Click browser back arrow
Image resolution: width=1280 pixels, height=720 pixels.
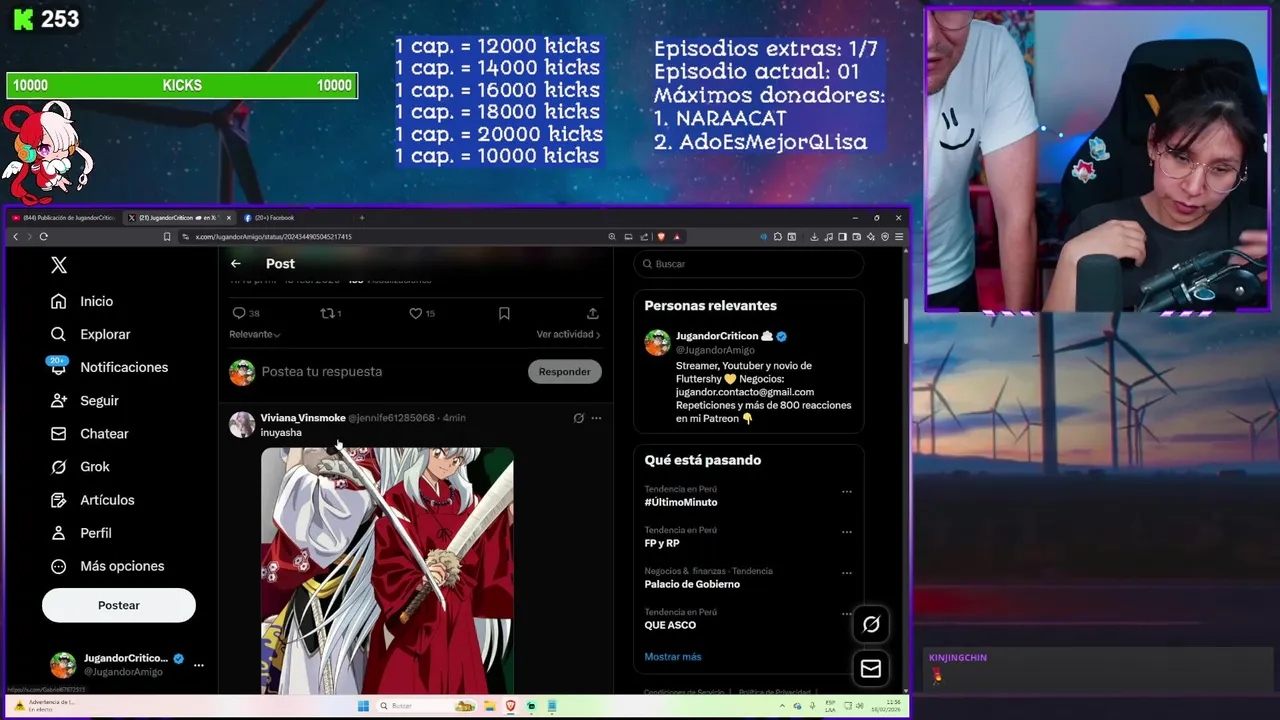tap(15, 237)
